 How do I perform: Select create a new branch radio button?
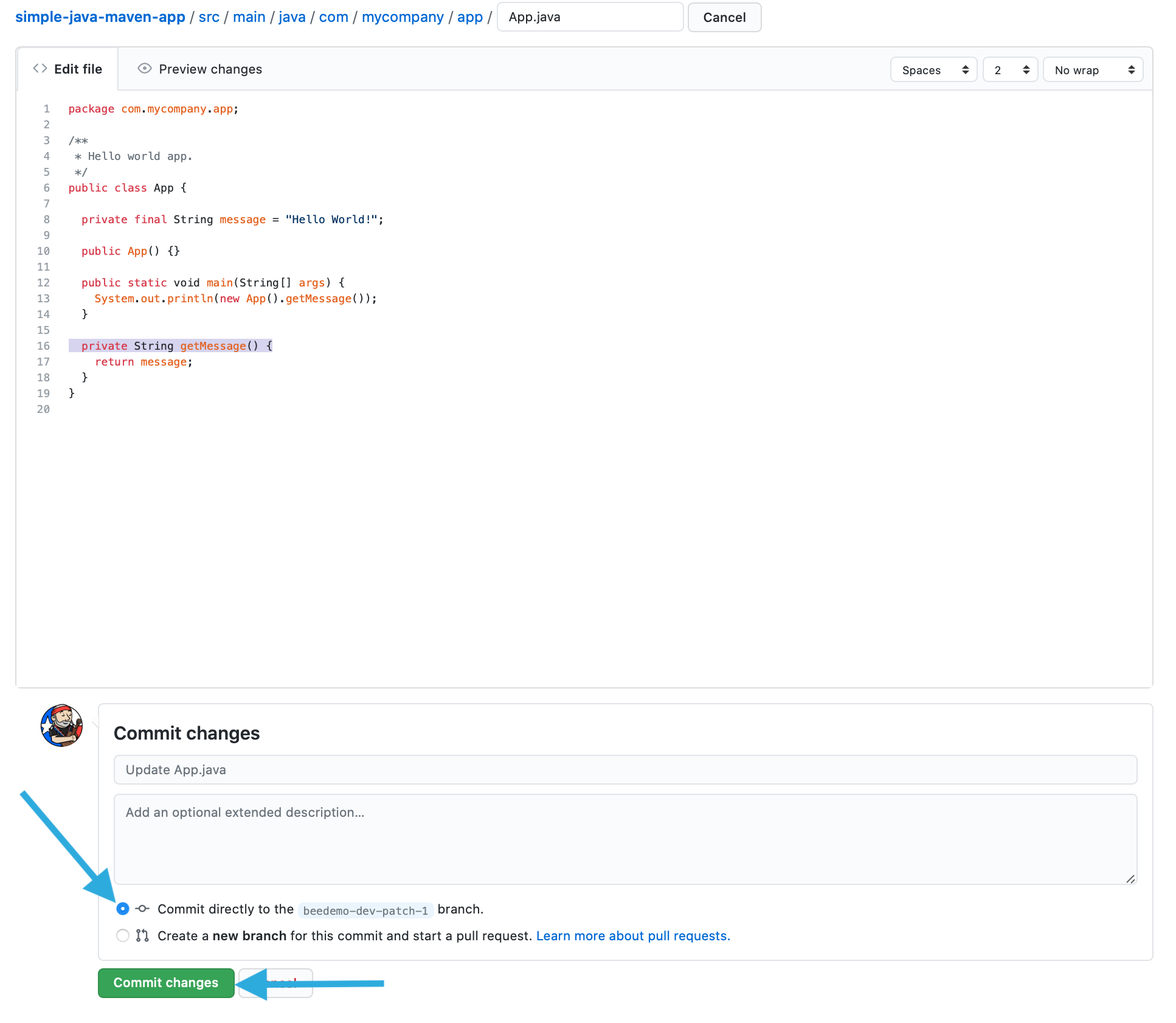click(x=121, y=935)
